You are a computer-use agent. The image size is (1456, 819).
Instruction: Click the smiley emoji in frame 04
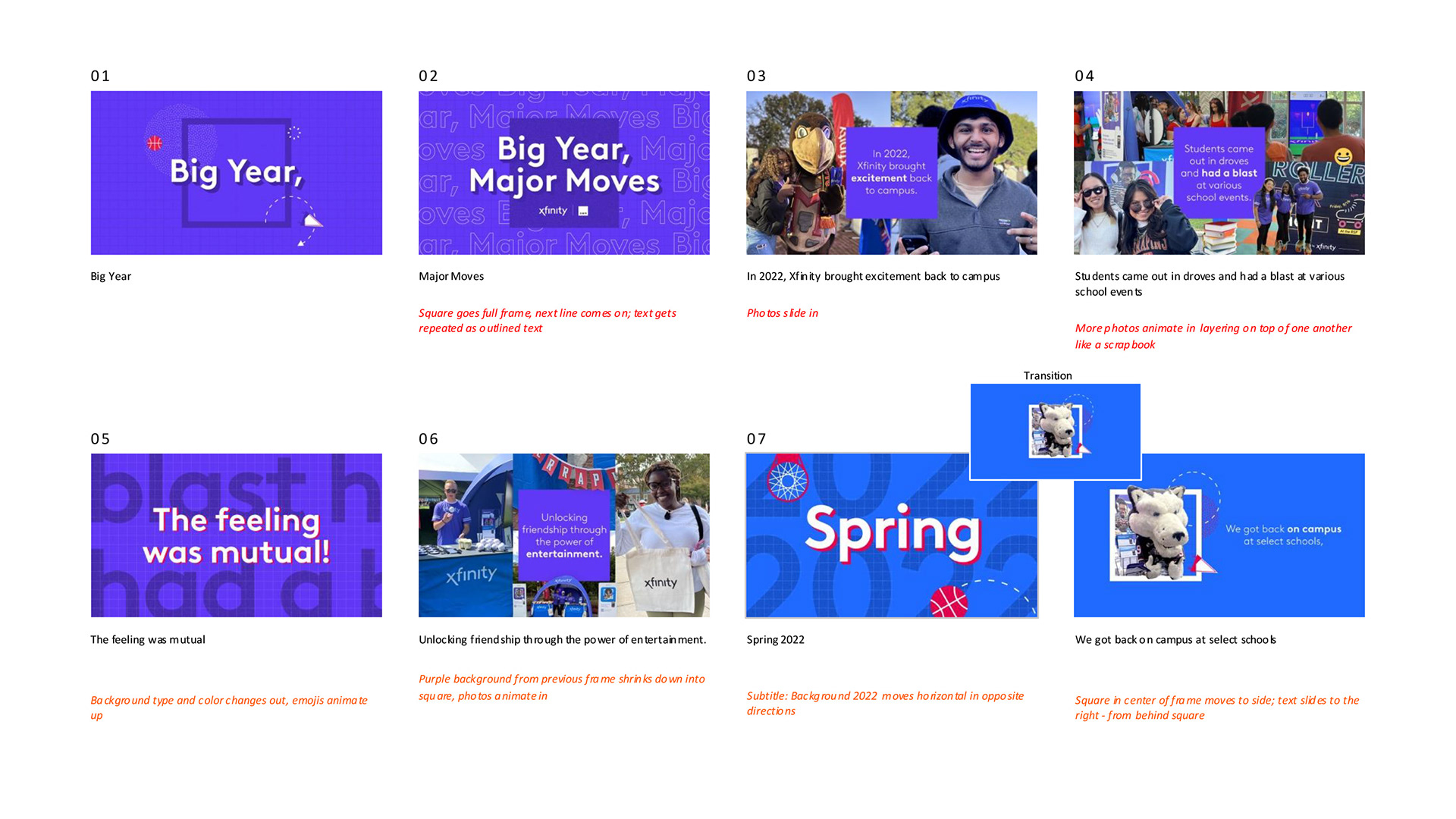pyautogui.click(x=1343, y=157)
